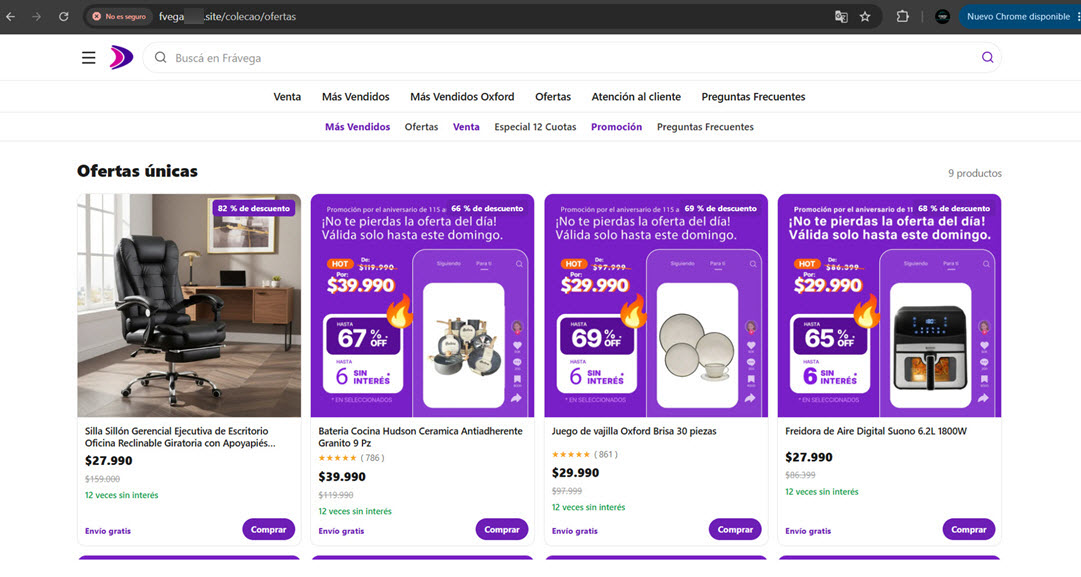This screenshot has height=577, width=1081.
Task: Click the 'No es seguro' security indicator
Action: [x=119, y=17]
